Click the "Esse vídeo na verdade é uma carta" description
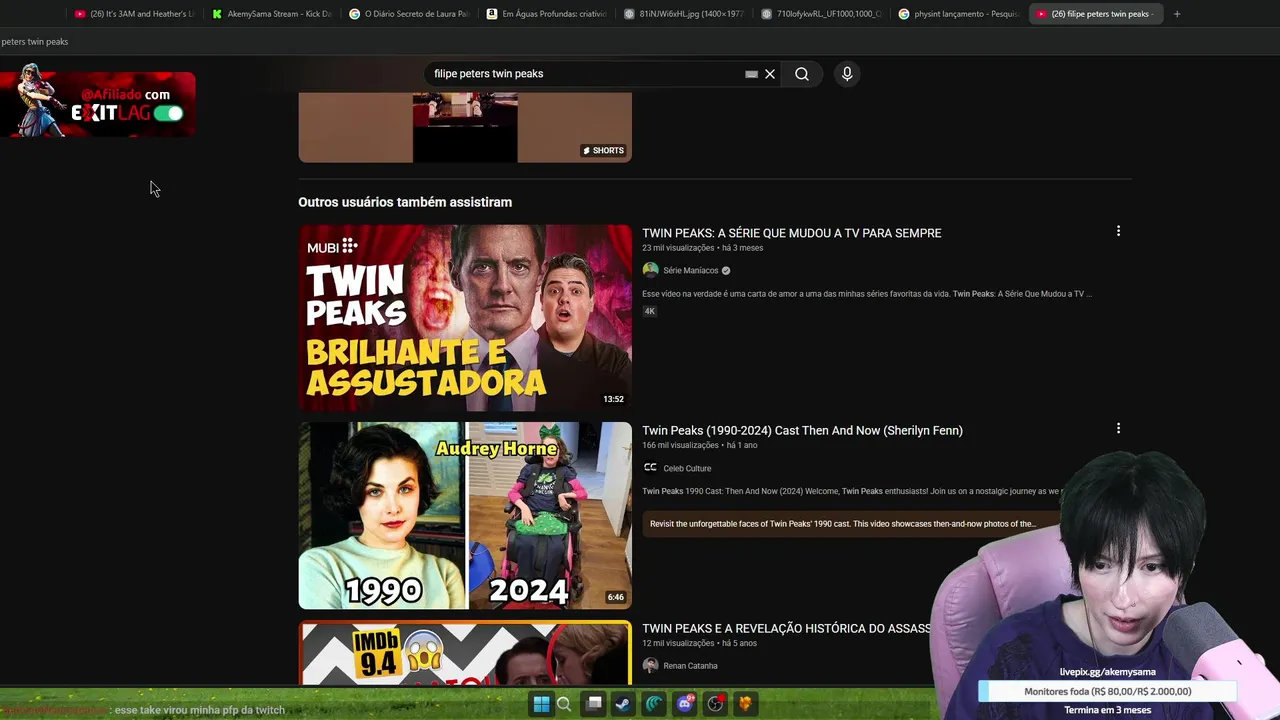 867,294
